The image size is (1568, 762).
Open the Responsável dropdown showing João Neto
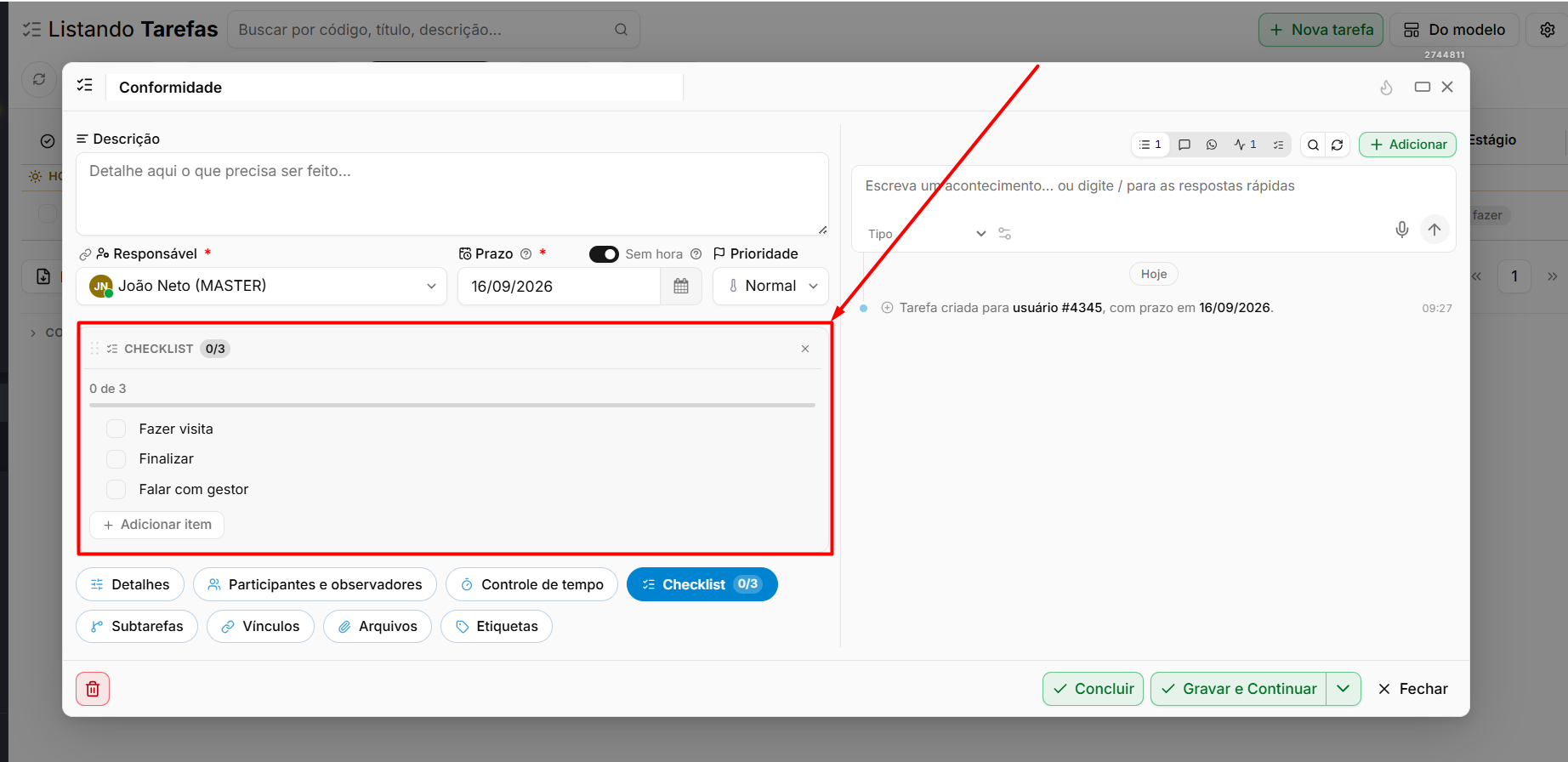(262, 287)
